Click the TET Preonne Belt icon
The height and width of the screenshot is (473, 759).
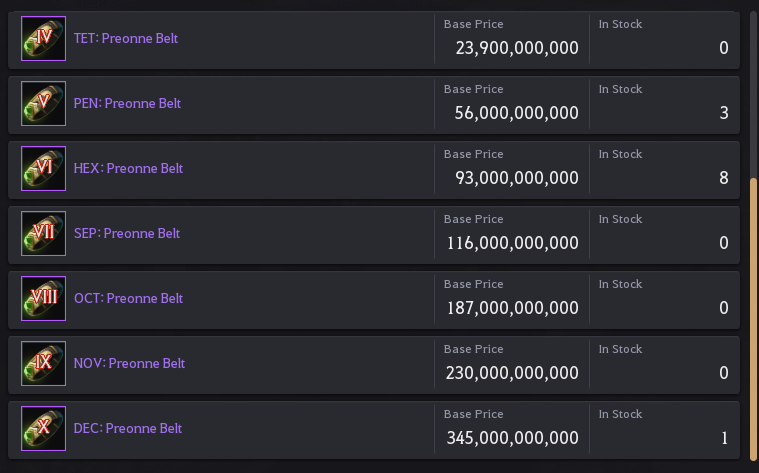[x=44, y=38]
